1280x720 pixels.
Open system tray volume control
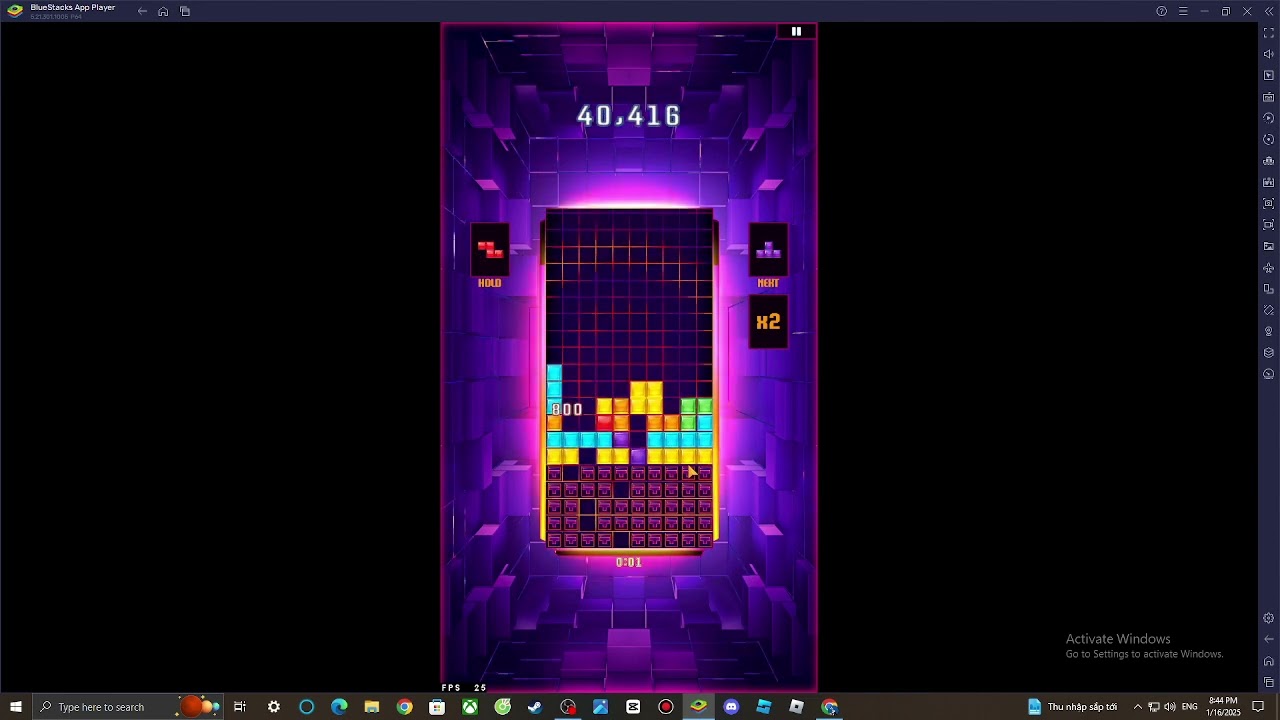(1170, 707)
